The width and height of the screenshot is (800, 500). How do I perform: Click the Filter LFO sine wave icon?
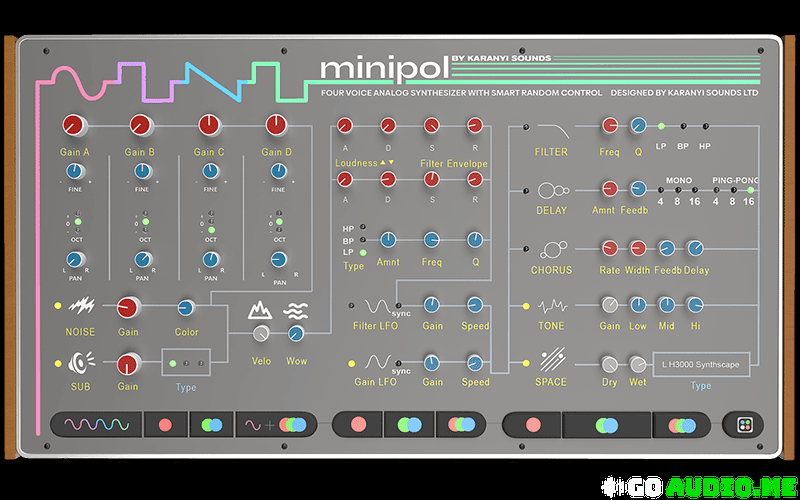click(377, 306)
